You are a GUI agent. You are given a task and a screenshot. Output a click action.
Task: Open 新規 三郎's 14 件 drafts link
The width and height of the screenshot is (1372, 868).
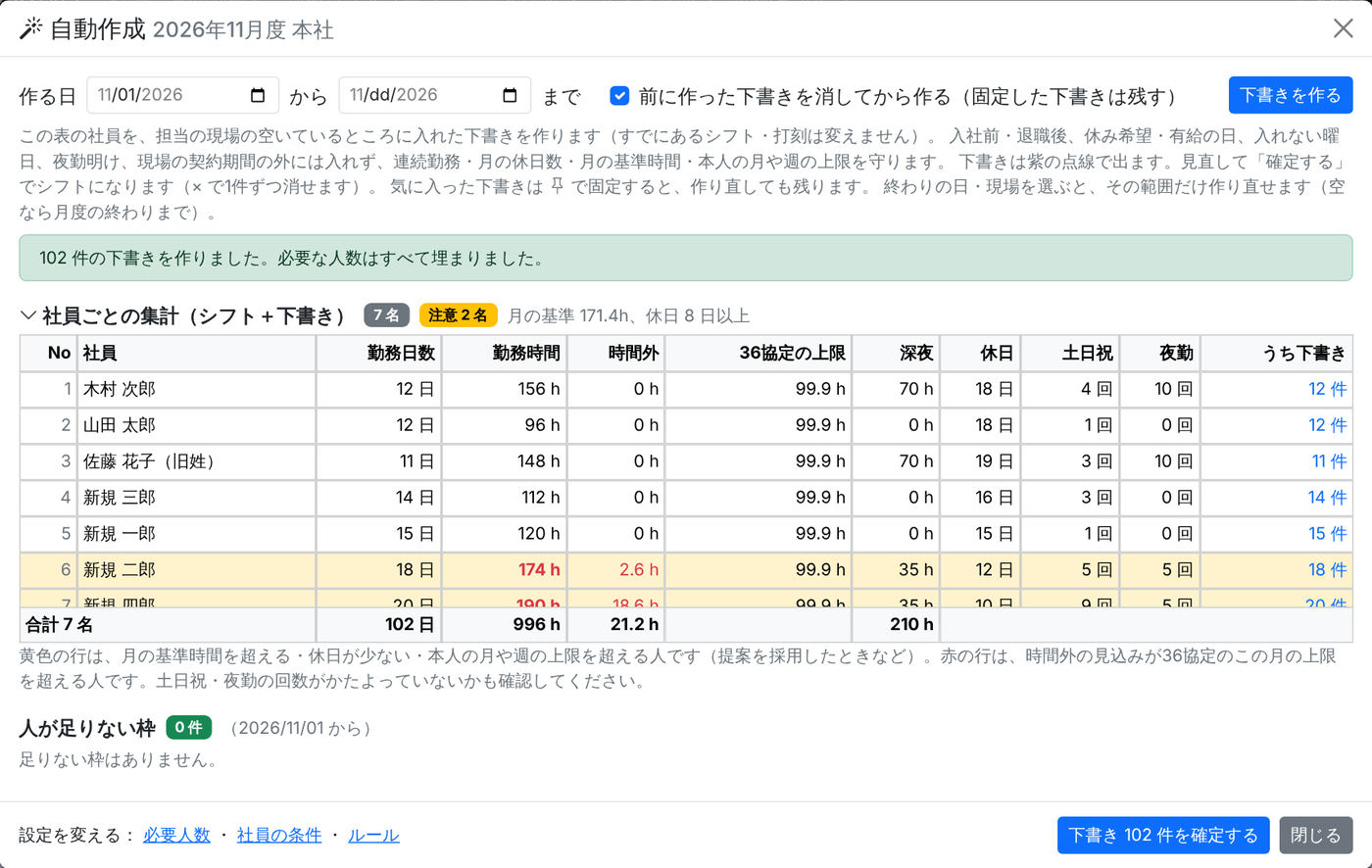1327,498
